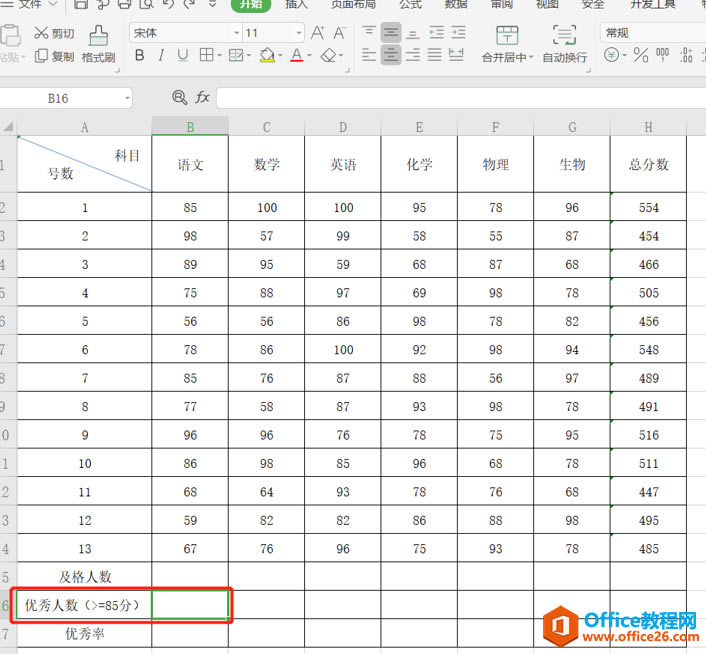
Task: Click Auto Wrap (自动换行) button
Action: tap(565, 45)
